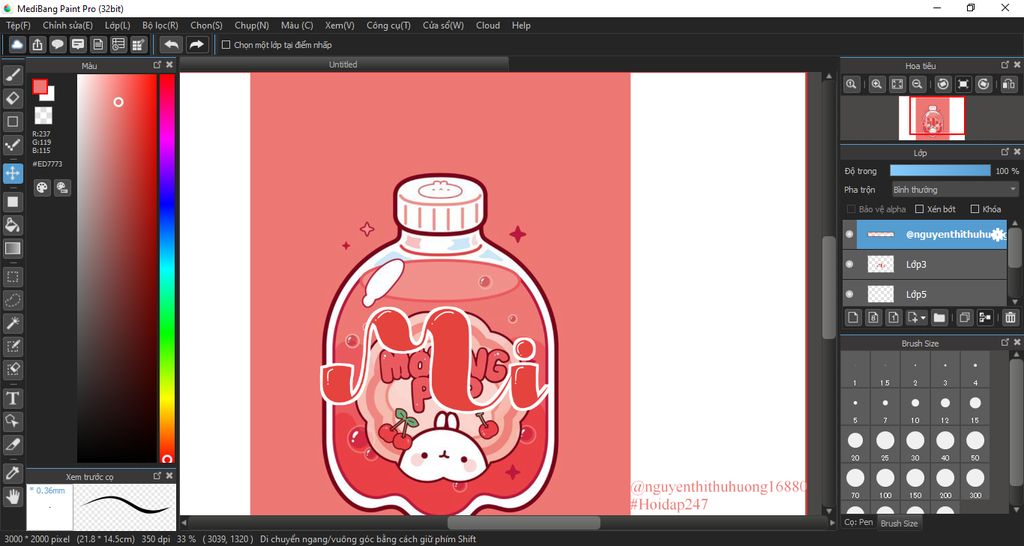Add a new layer folder
The width and height of the screenshot is (1024, 546).
point(939,318)
